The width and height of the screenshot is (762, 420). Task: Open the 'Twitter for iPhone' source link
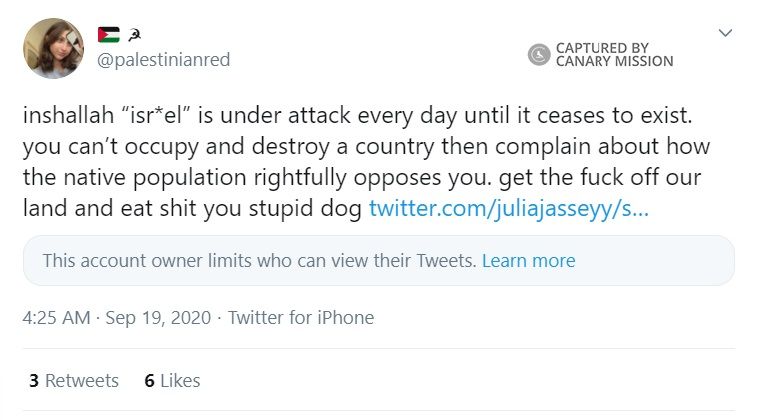click(x=301, y=318)
